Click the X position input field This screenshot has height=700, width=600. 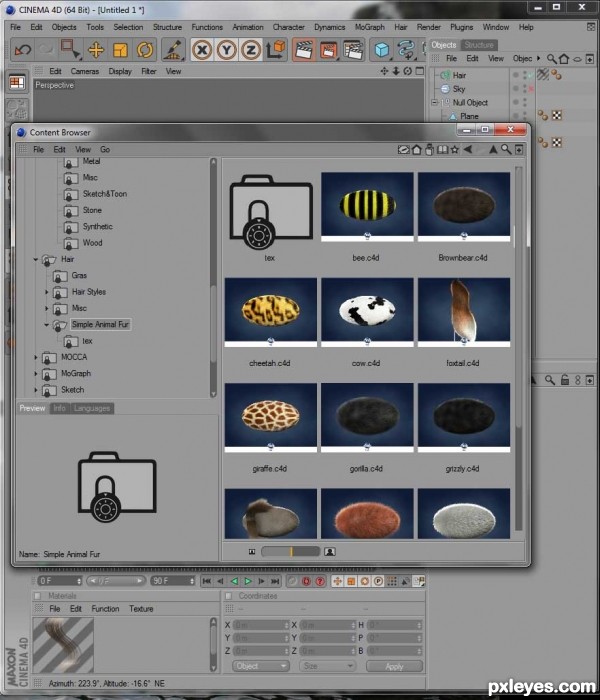coord(261,625)
